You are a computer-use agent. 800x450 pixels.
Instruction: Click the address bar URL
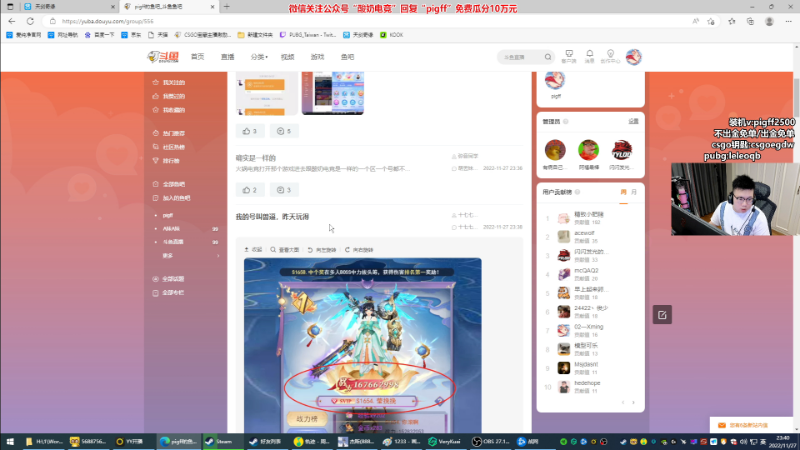click(108, 21)
